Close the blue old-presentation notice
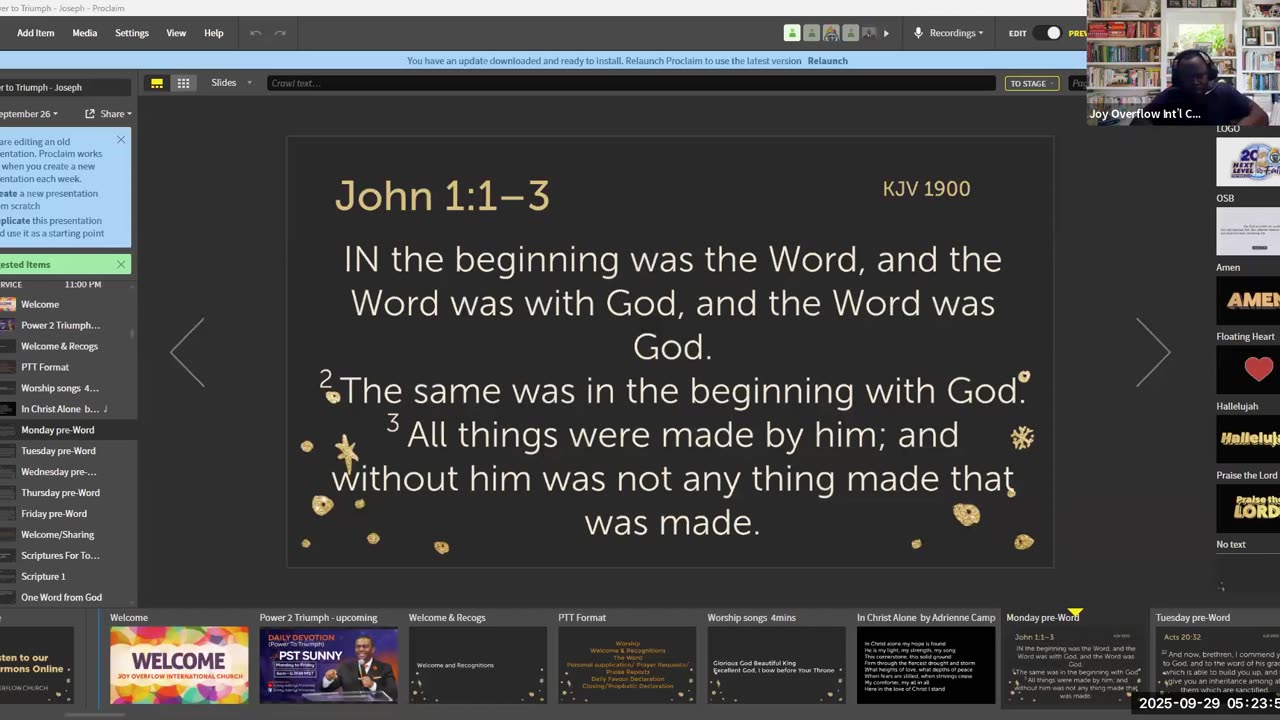The width and height of the screenshot is (1280, 720). tap(121, 140)
